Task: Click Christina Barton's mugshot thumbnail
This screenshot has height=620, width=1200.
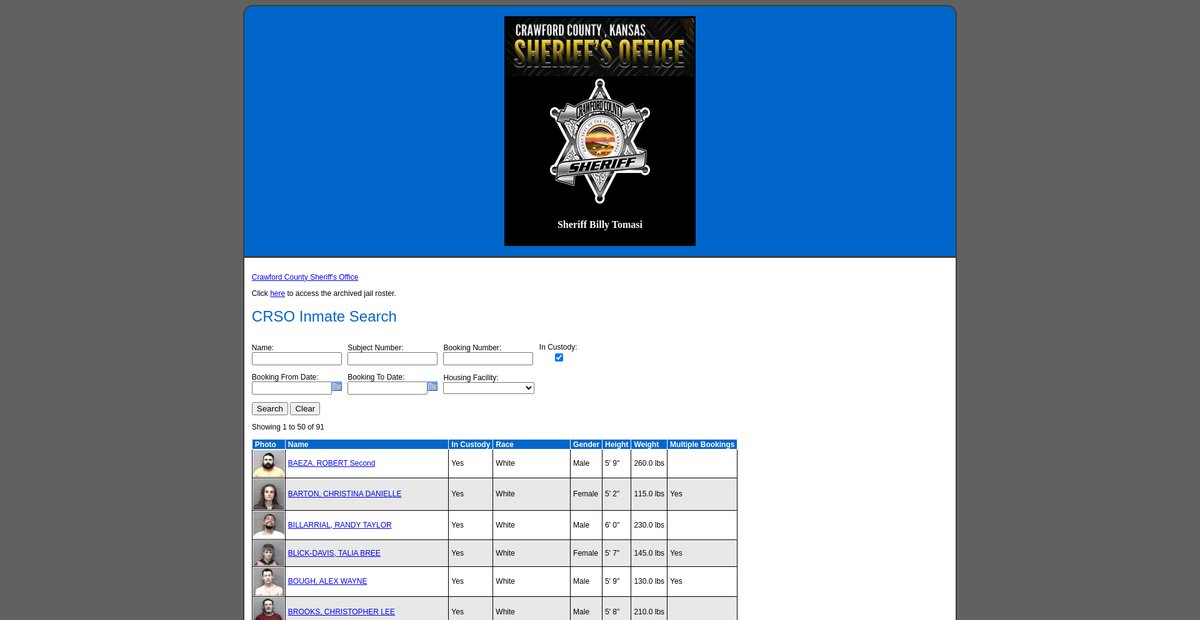Action: [269, 494]
